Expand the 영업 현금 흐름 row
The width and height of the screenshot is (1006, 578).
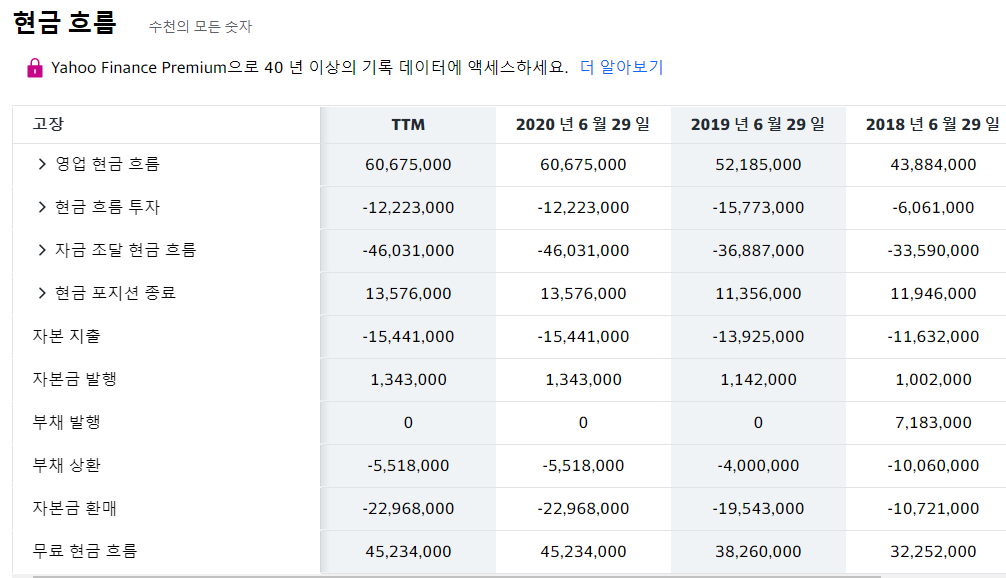pos(42,164)
